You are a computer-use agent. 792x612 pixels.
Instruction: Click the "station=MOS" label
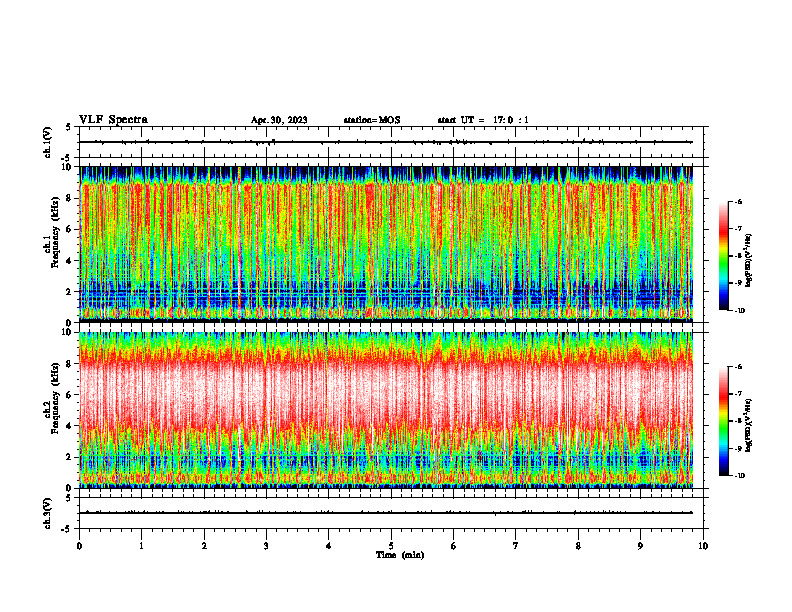(x=372, y=120)
